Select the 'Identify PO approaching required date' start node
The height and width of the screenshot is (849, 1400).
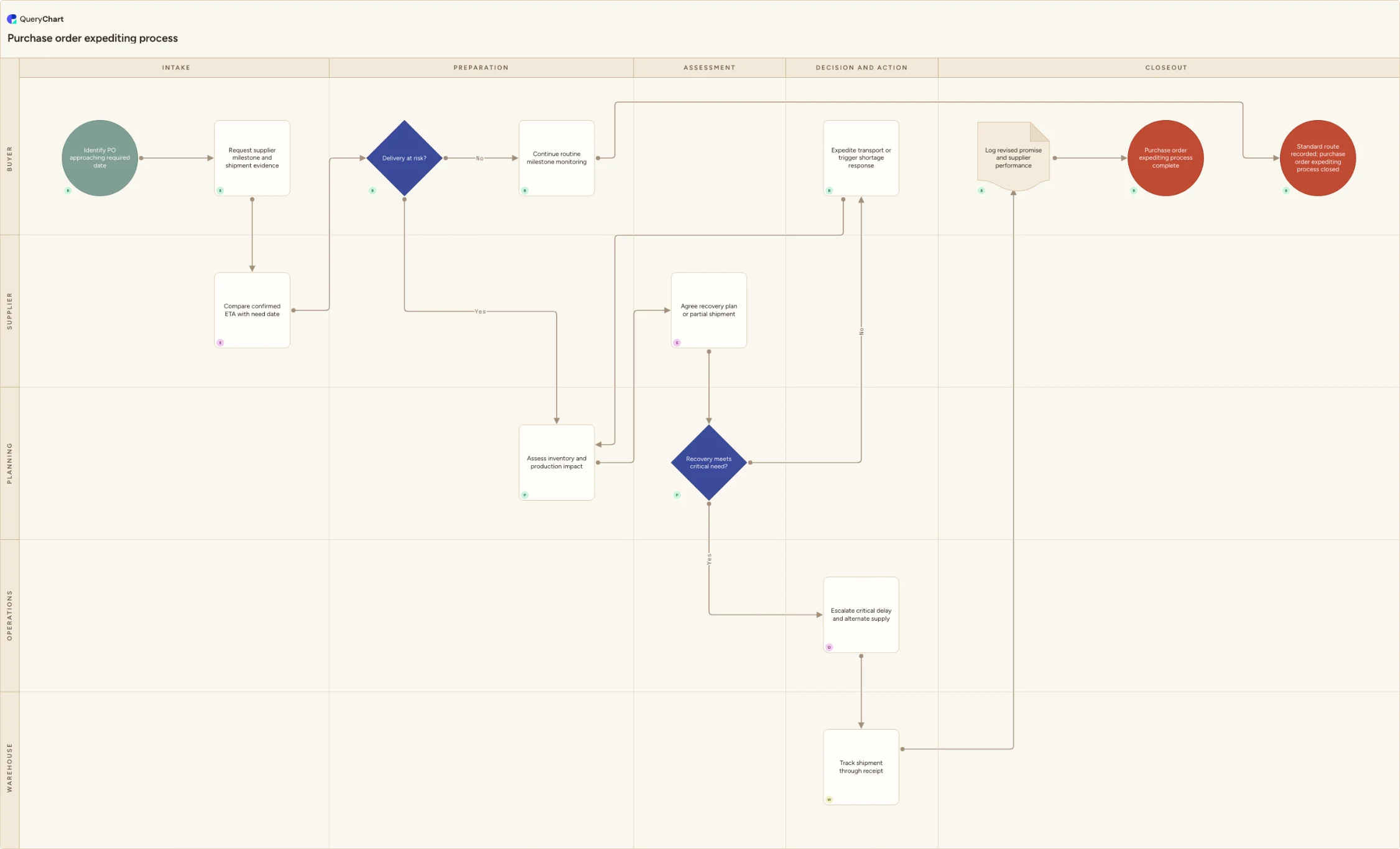point(100,158)
